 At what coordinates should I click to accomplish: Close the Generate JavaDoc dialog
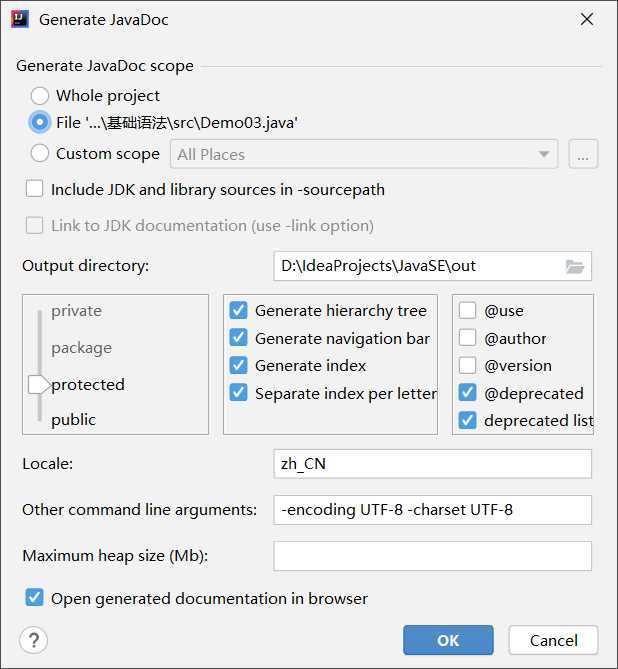[x=587, y=19]
